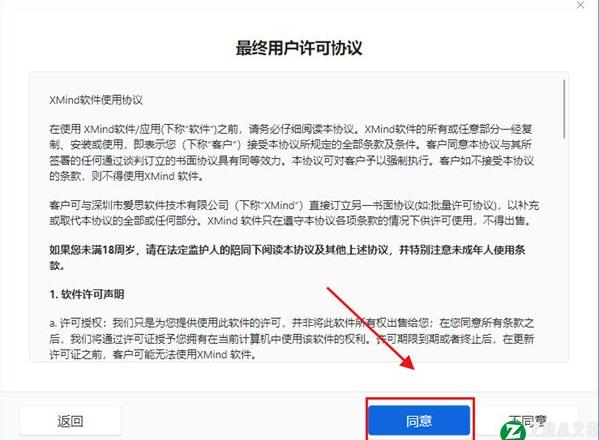This screenshot has height=440, width=599.
Task: Click the line 的条款，则不得使用XMind 软件
Action: click(x=126, y=176)
